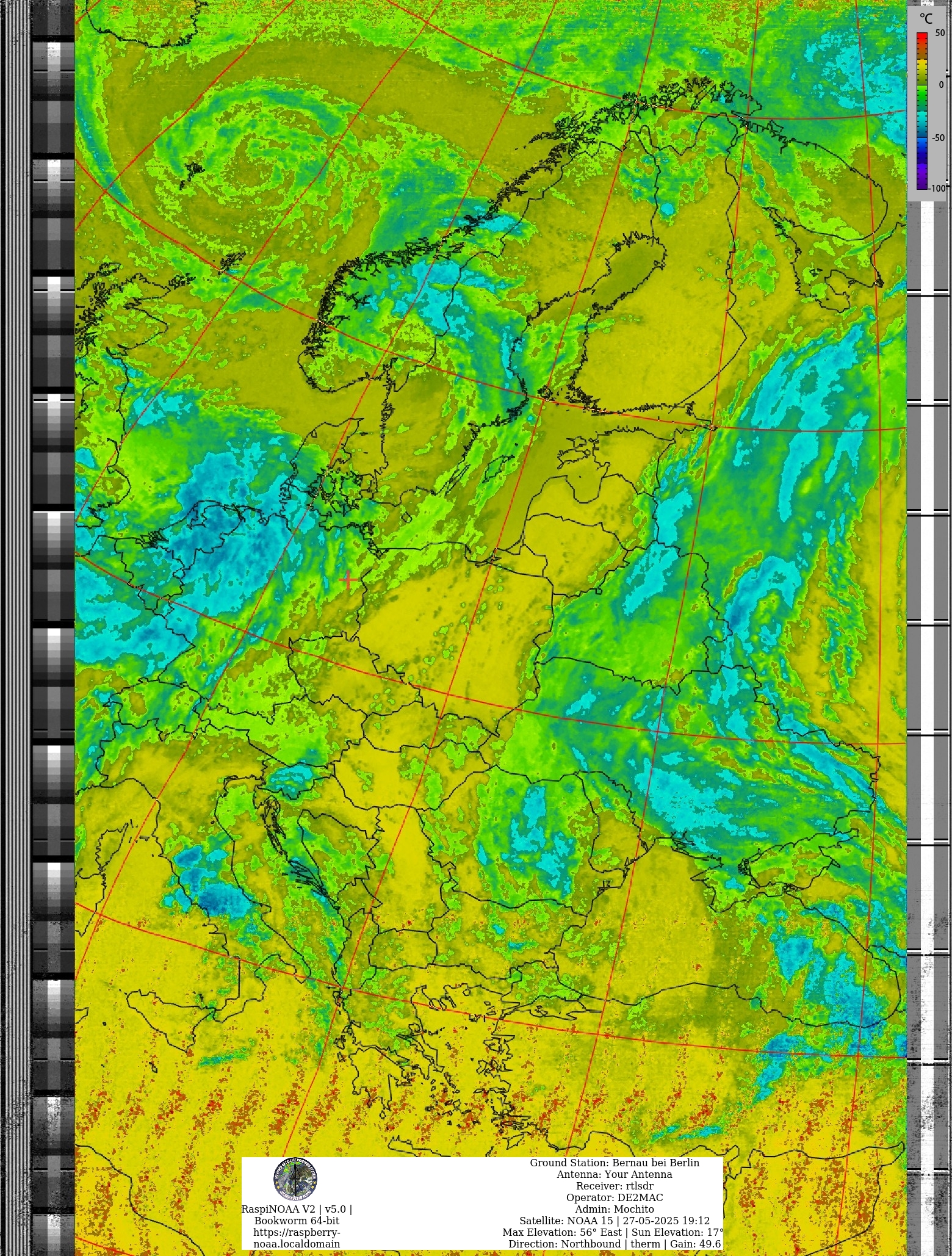Click 'Ground Station: Bernau bei Berlin' line
This screenshot has width=952, height=1256.
tap(615, 1163)
